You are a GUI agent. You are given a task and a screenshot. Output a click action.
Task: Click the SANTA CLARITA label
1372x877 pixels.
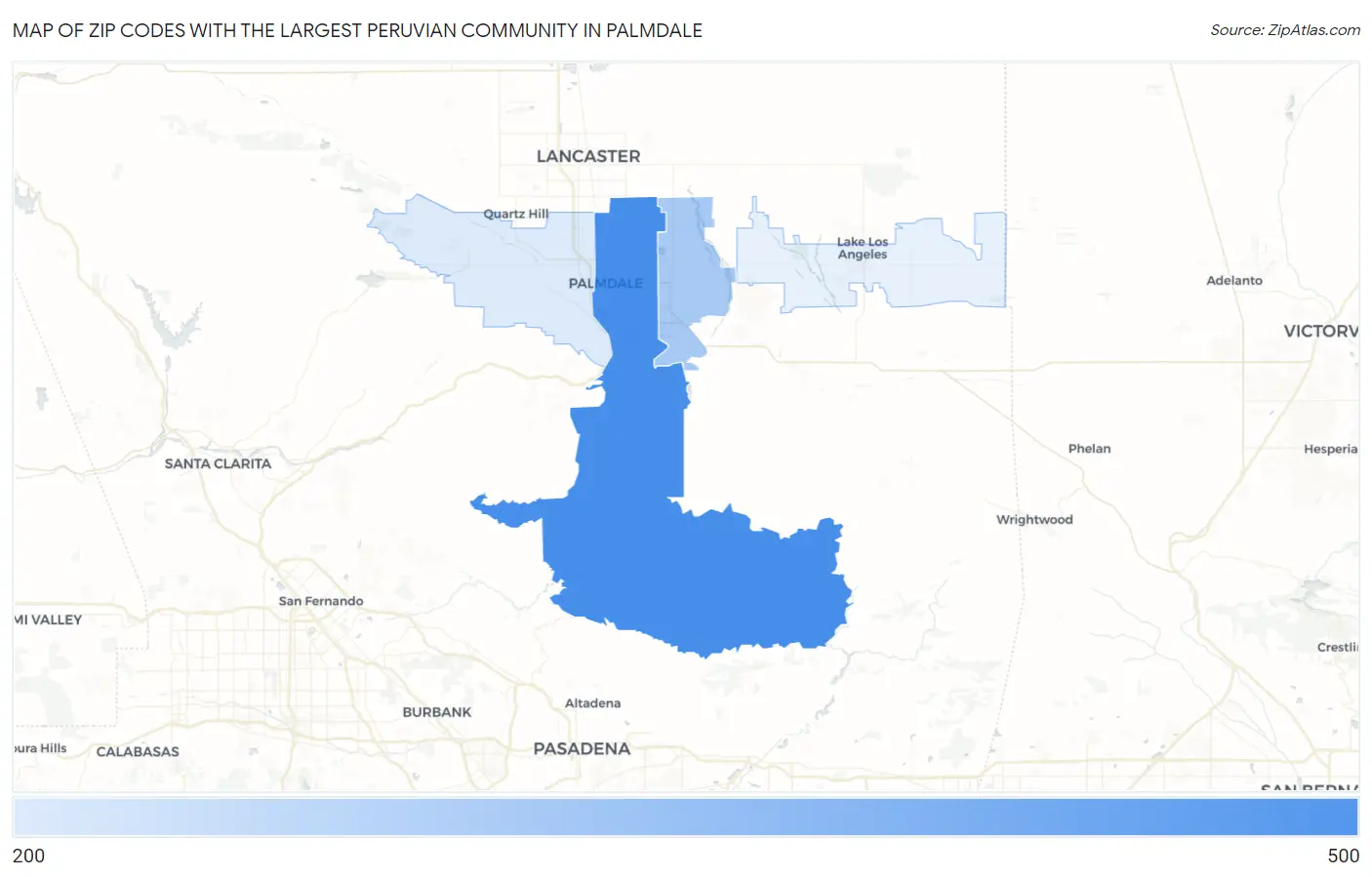tap(218, 463)
